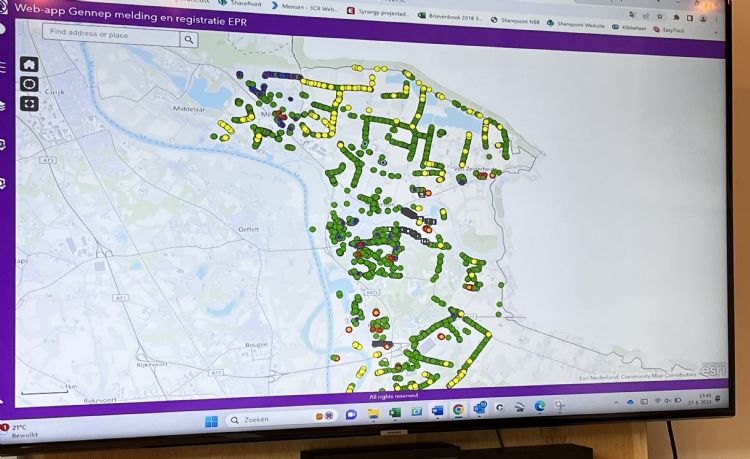Click the Home default extent button

tap(29, 65)
